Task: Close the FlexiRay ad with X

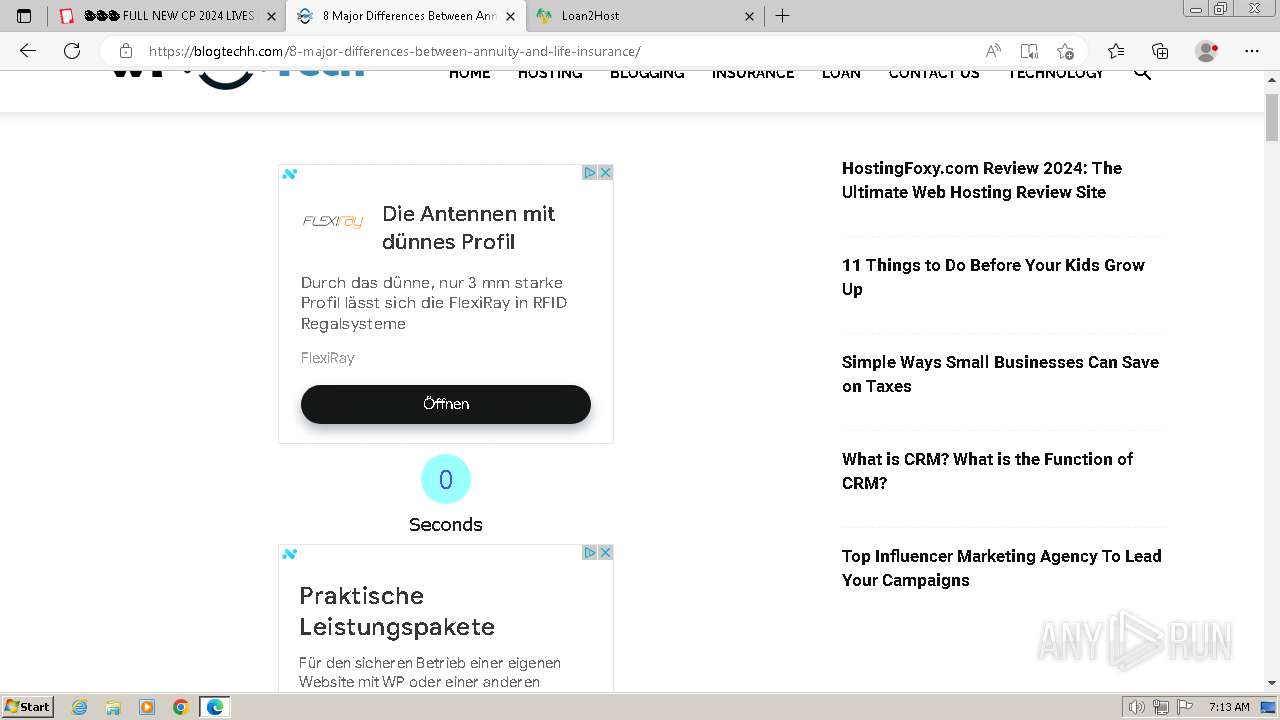Action: pyautogui.click(x=605, y=172)
